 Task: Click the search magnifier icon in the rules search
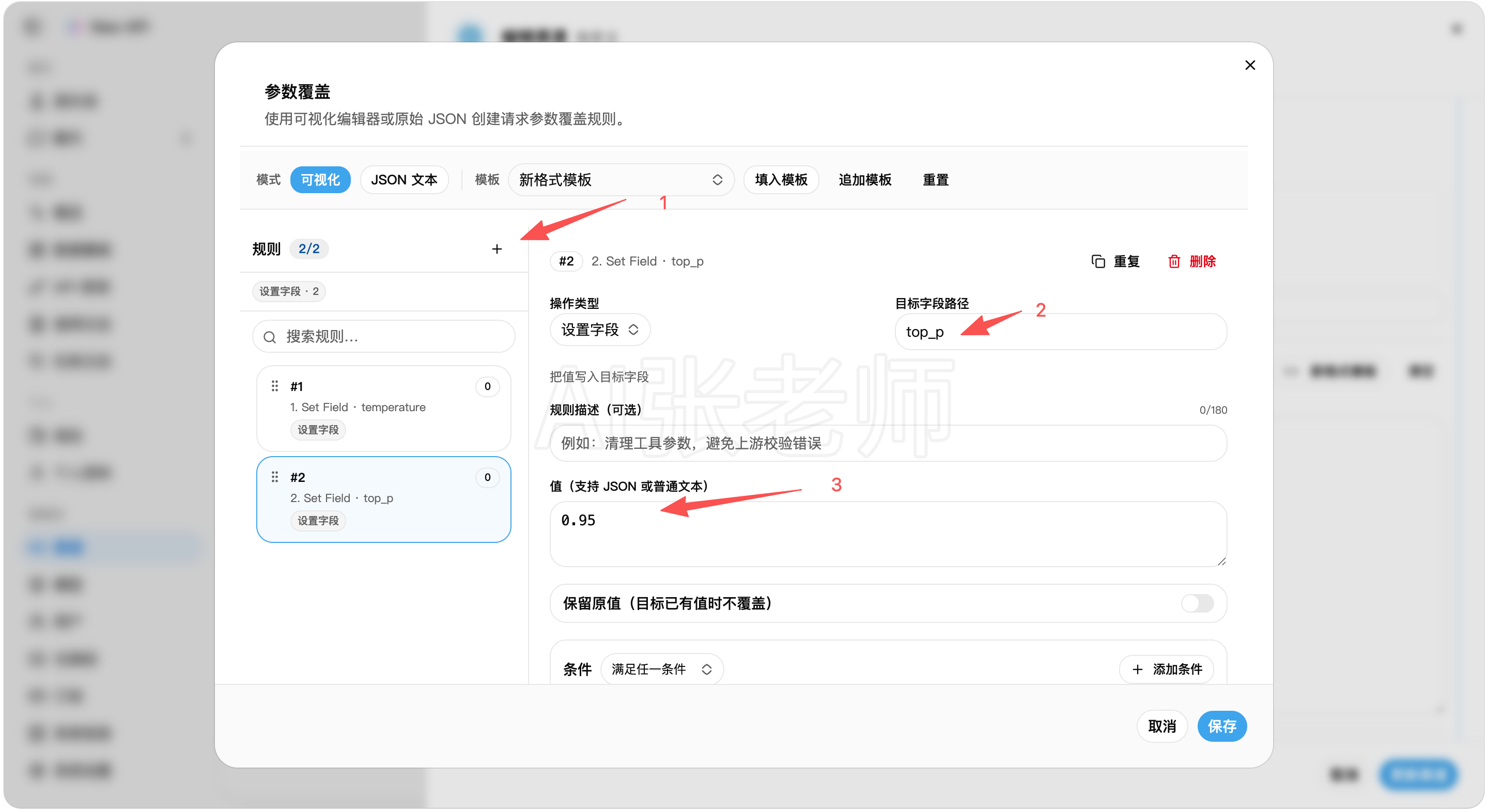point(270,337)
